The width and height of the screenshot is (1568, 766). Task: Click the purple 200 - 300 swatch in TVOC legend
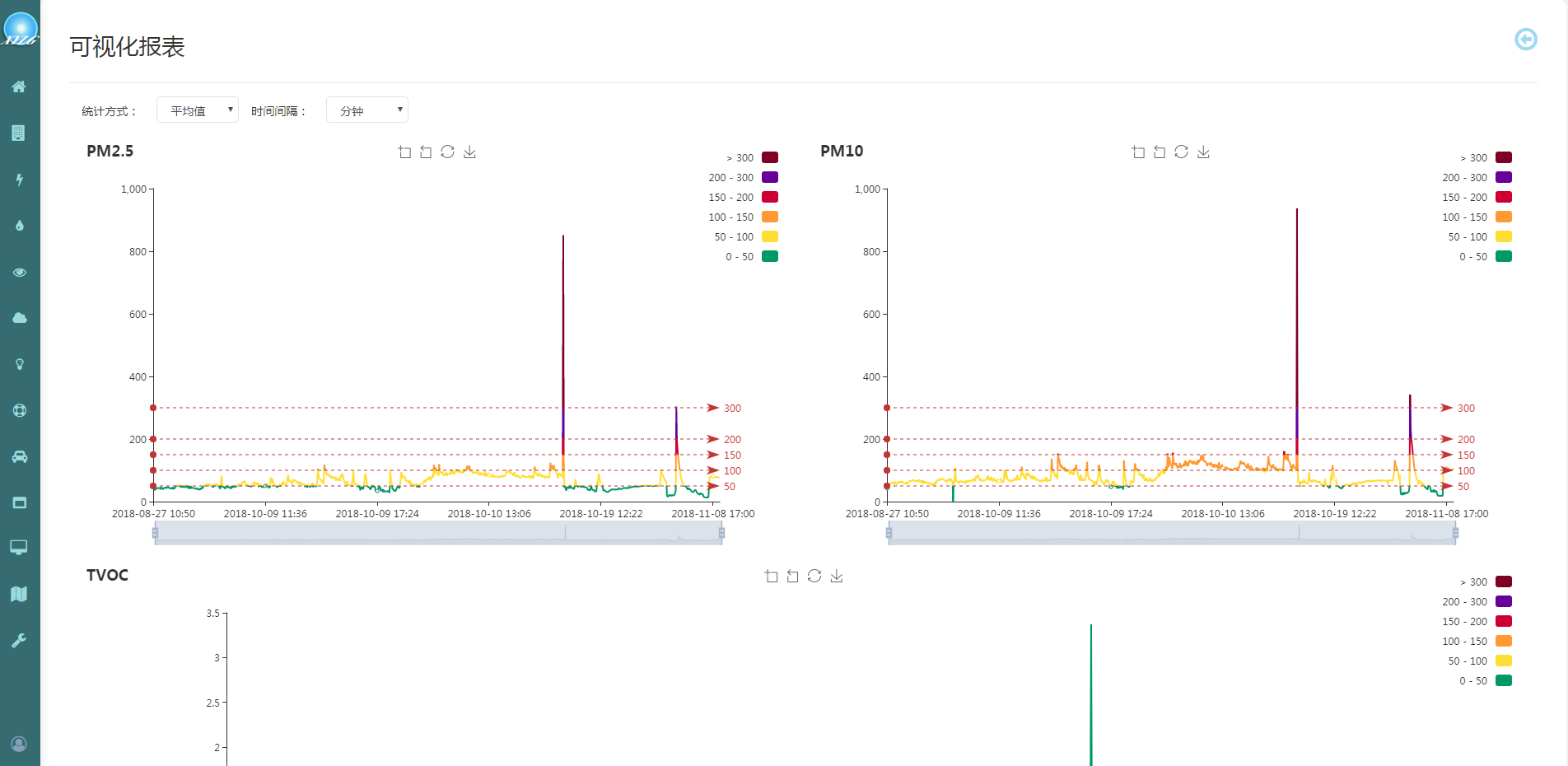[x=1504, y=601]
